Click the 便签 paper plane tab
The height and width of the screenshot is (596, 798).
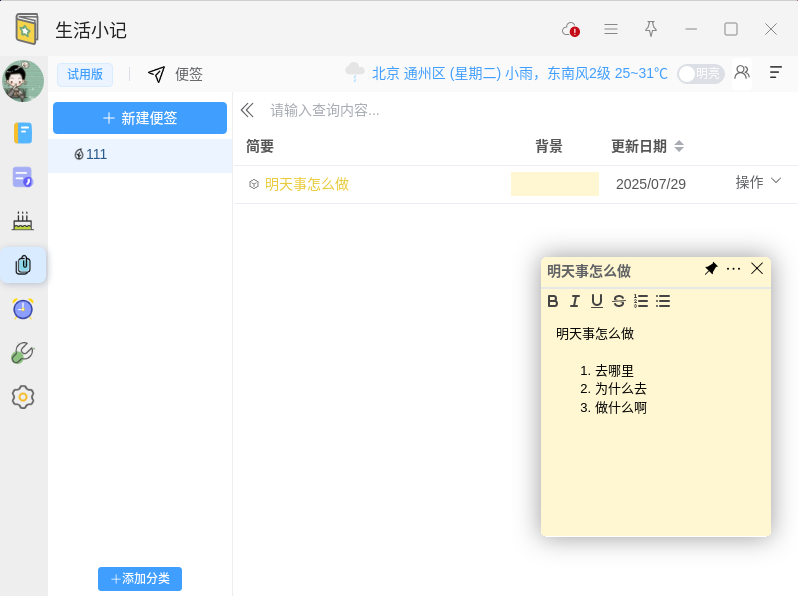(x=175, y=74)
